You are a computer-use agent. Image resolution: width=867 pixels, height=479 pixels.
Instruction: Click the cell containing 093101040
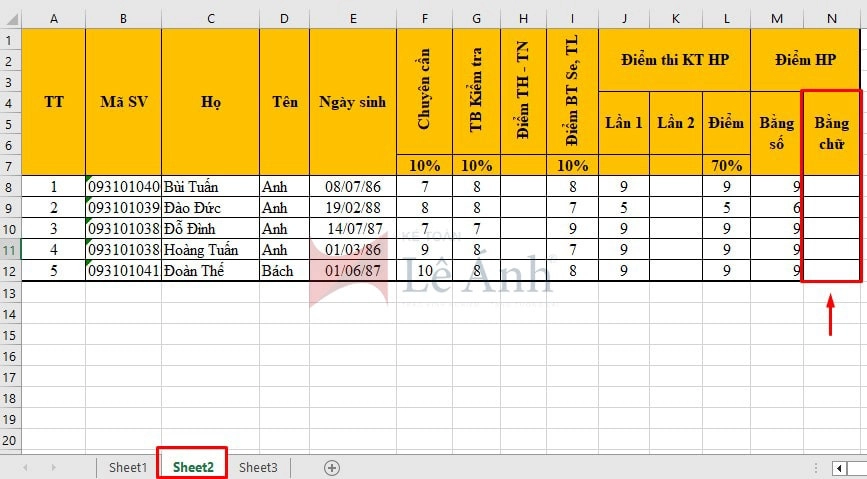tap(123, 186)
